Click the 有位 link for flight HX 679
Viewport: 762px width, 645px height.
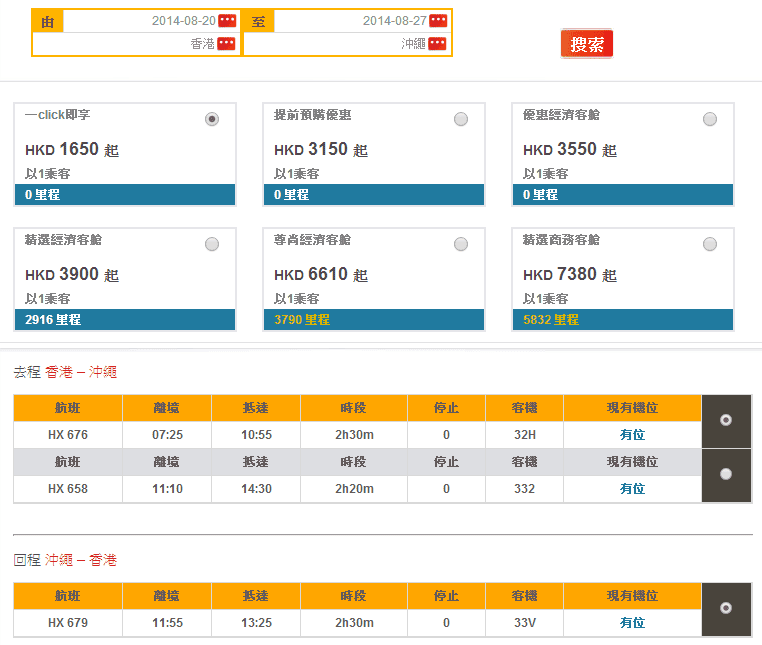coord(632,623)
